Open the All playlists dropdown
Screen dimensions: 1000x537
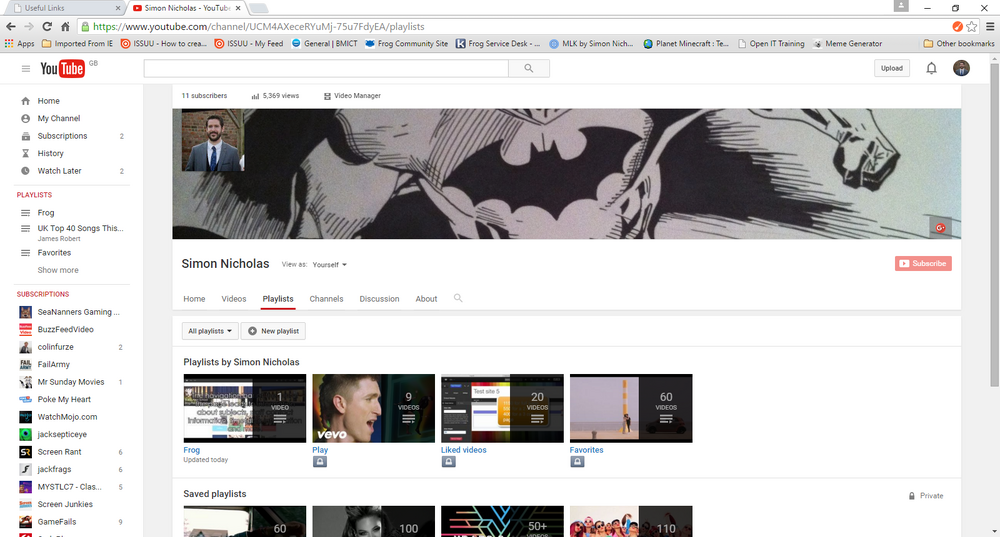click(210, 331)
